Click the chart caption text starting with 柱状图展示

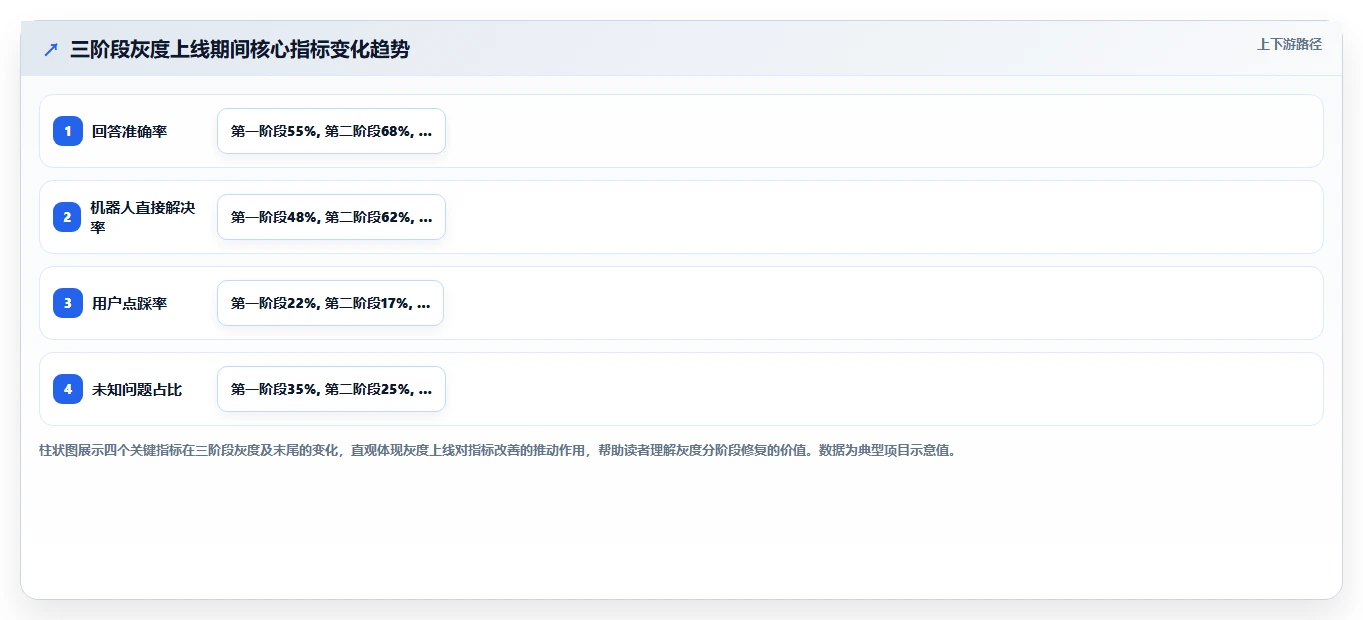pos(497,450)
